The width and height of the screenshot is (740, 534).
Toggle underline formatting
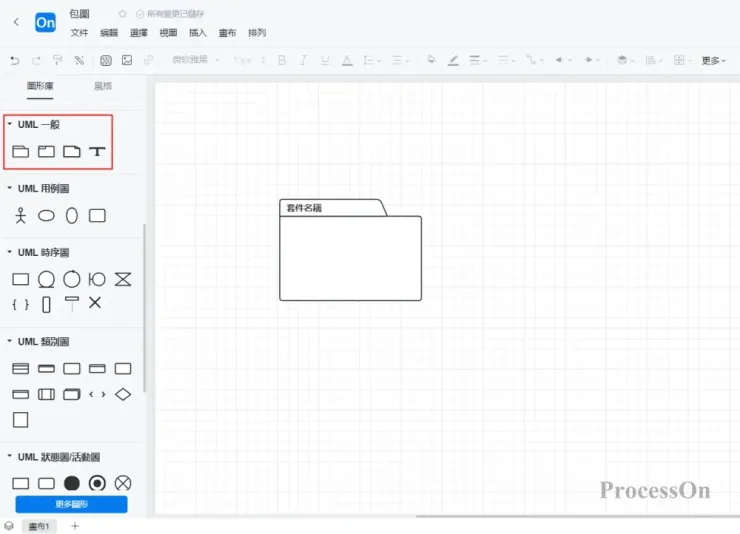(325, 60)
